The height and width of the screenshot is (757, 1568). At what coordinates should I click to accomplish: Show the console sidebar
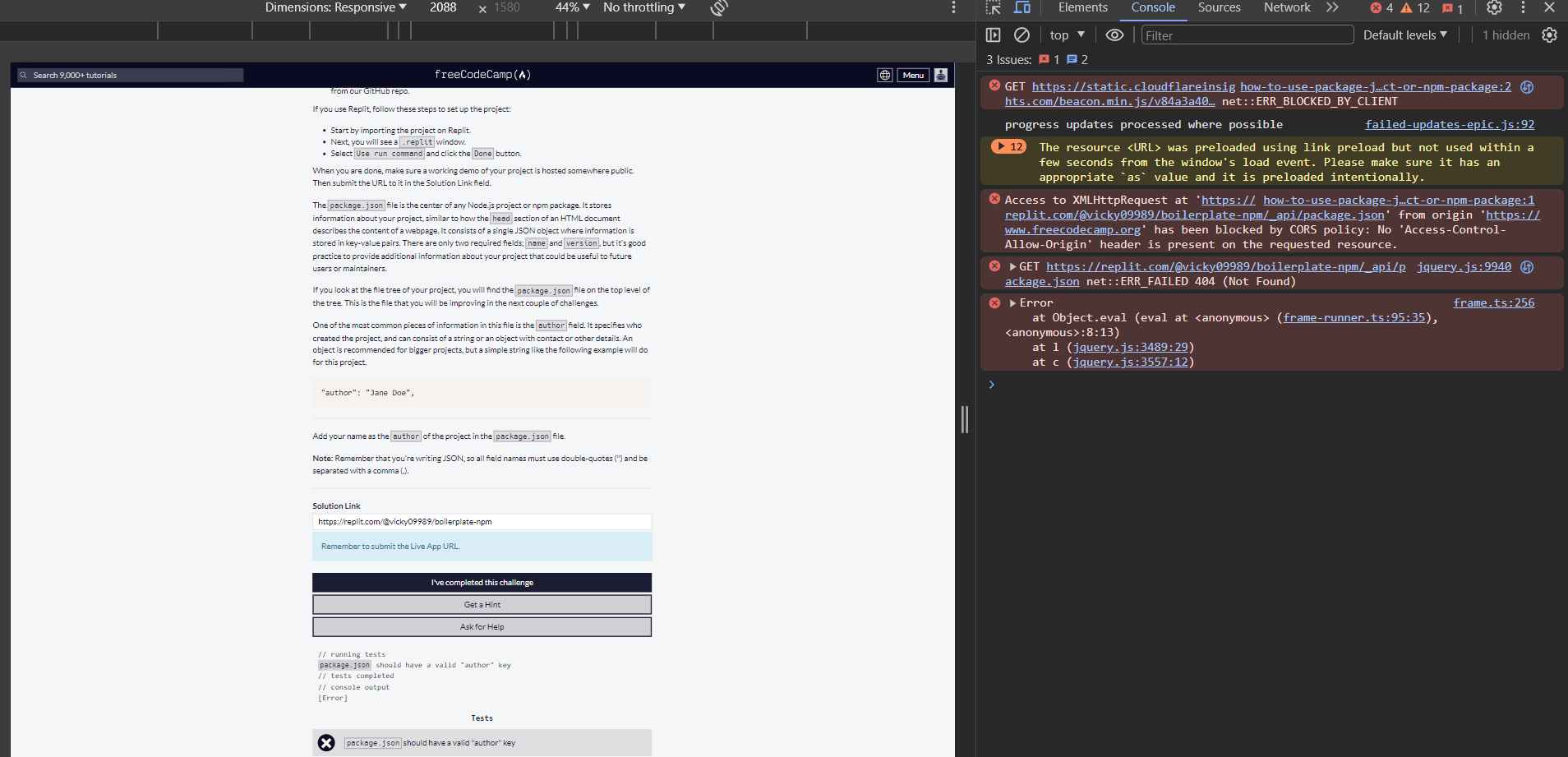994,35
